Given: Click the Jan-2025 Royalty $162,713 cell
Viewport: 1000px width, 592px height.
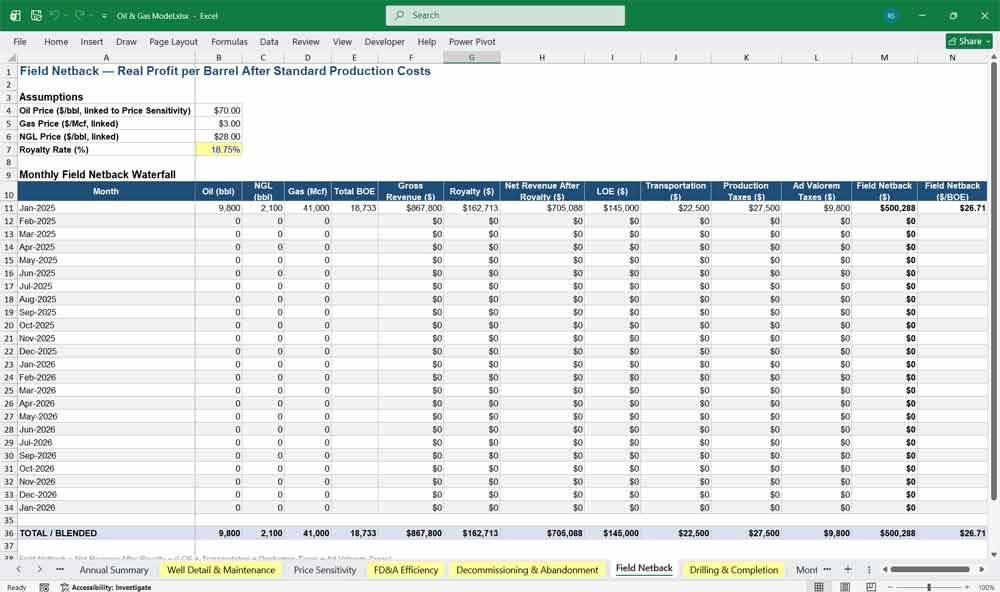Looking at the screenshot, I should tap(471, 208).
